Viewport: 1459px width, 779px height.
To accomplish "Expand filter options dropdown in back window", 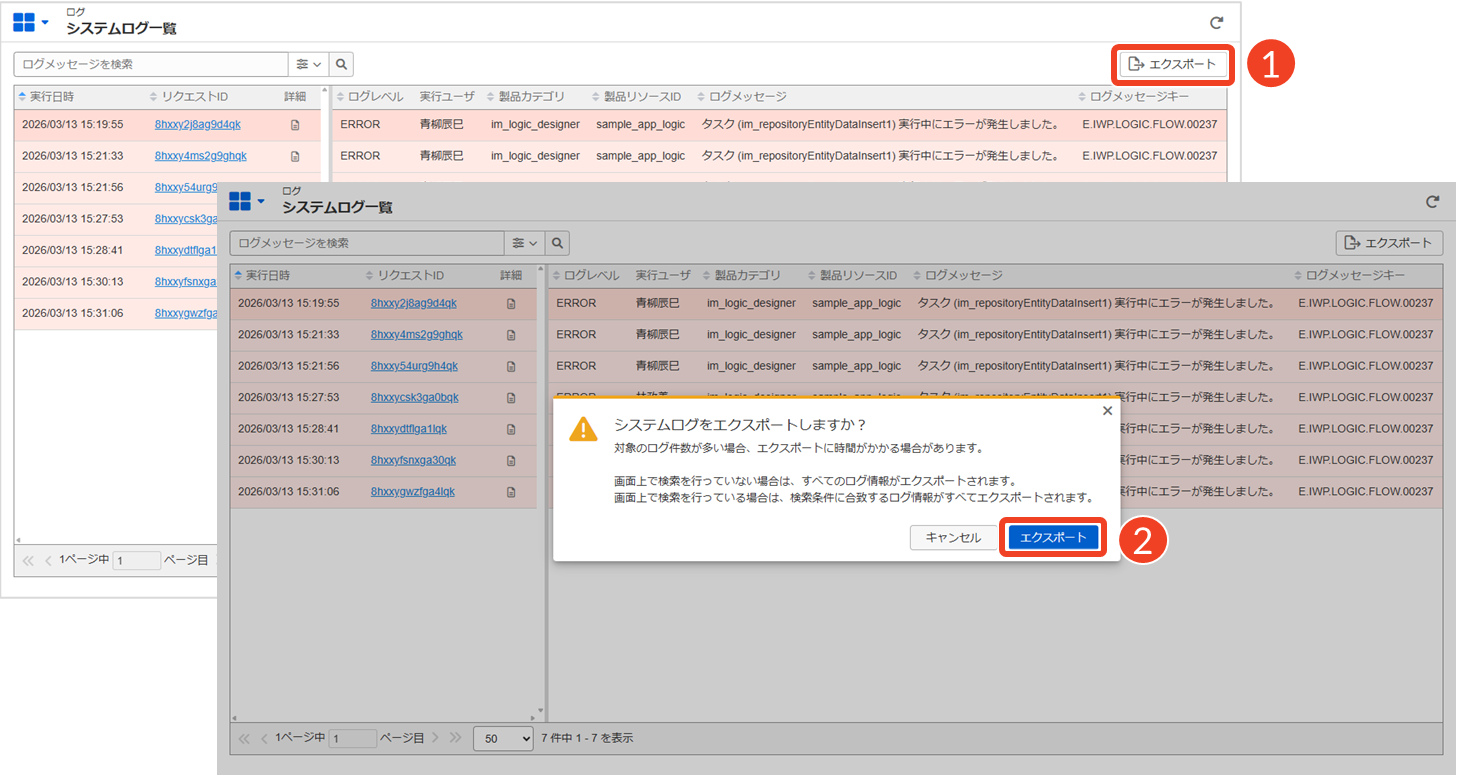I will pyautogui.click(x=309, y=64).
